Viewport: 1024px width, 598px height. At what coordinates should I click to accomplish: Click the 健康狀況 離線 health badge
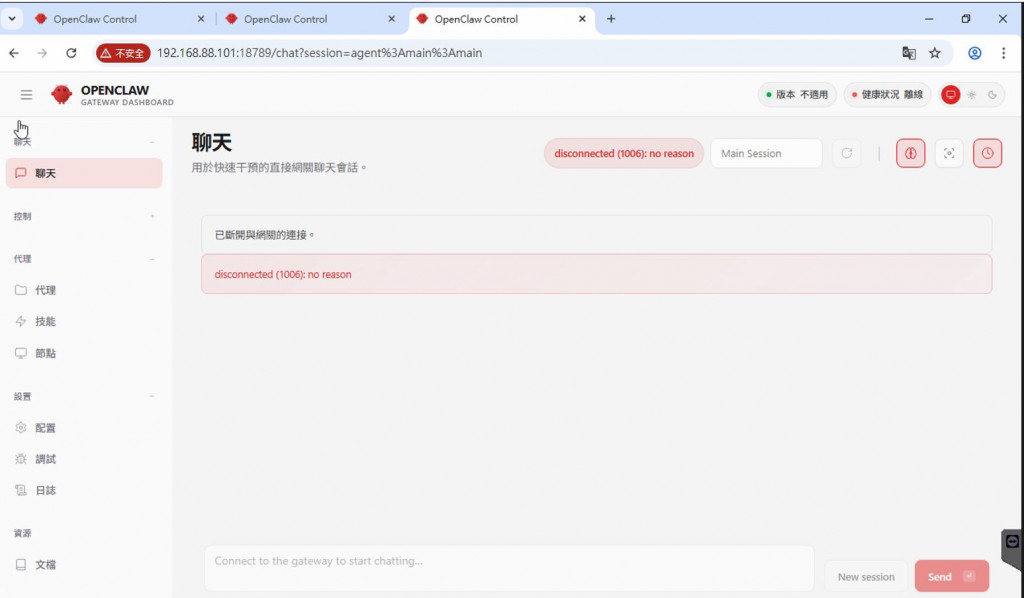[x=888, y=95]
